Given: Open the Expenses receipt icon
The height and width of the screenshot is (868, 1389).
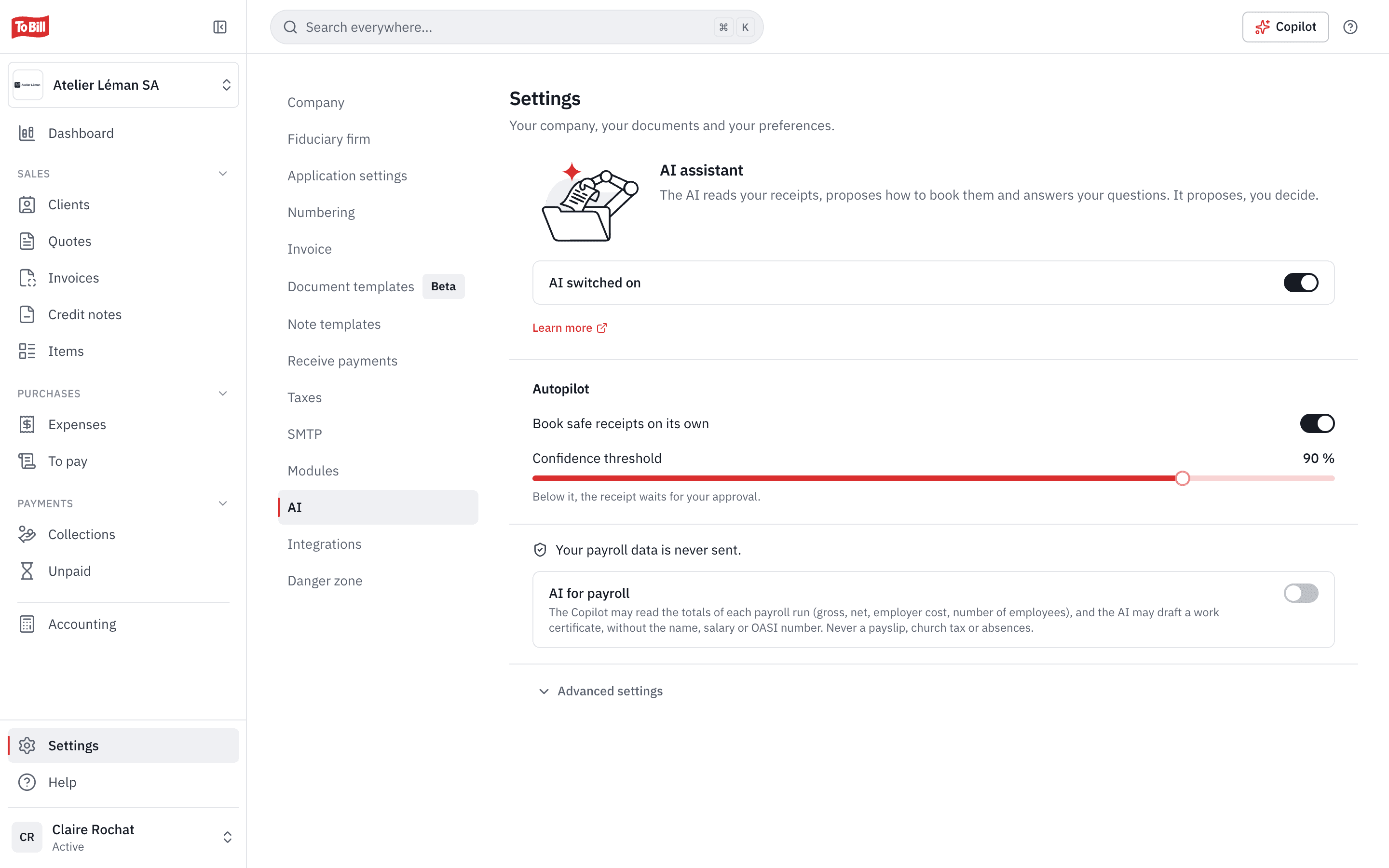Looking at the screenshot, I should (27, 424).
